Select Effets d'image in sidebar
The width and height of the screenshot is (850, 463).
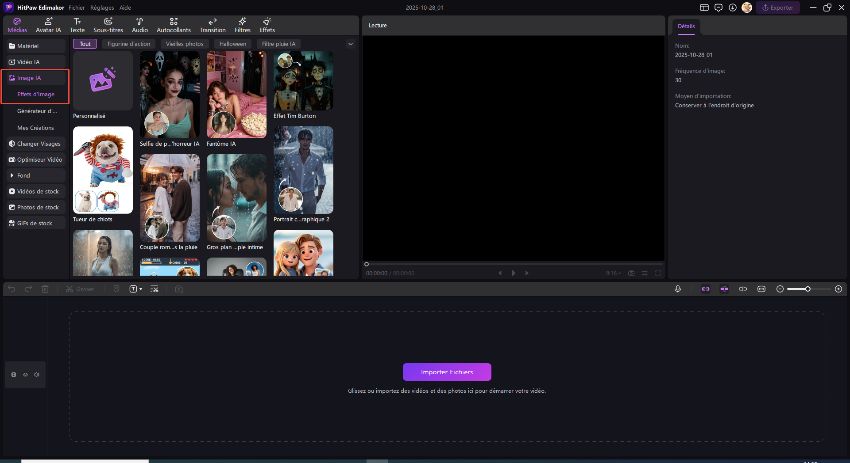point(36,94)
